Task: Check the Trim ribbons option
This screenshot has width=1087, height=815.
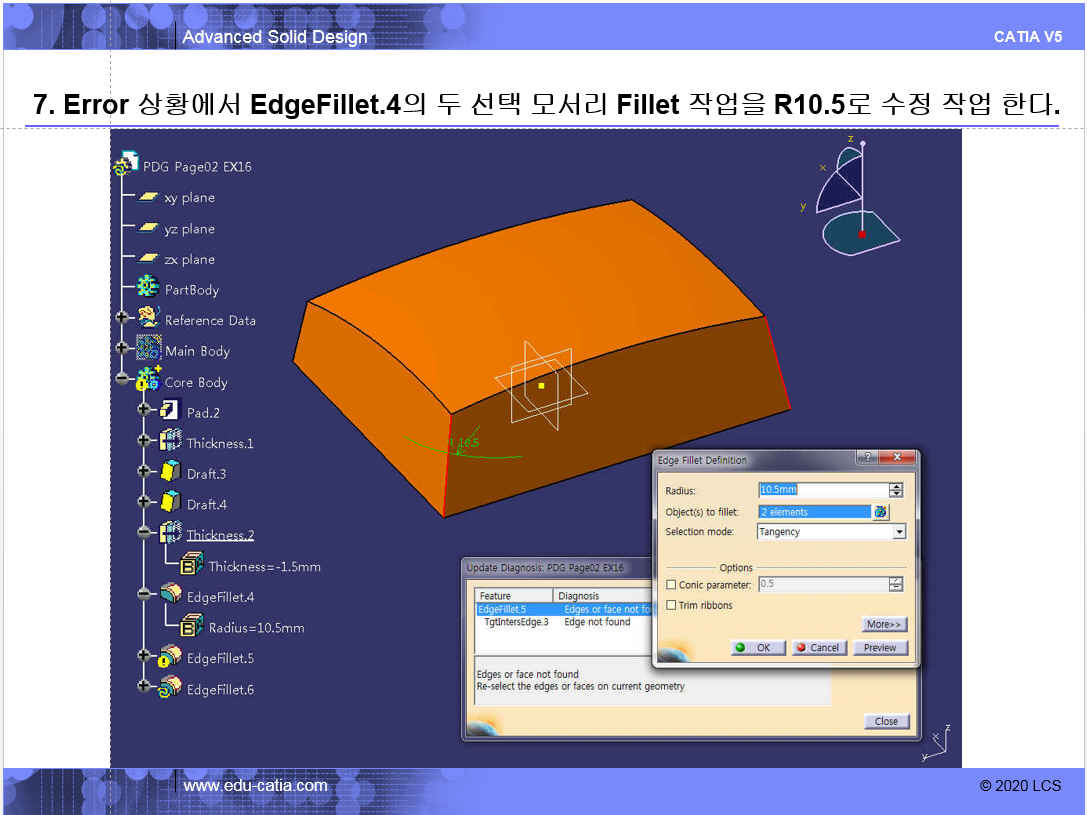Action: click(x=671, y=605)
